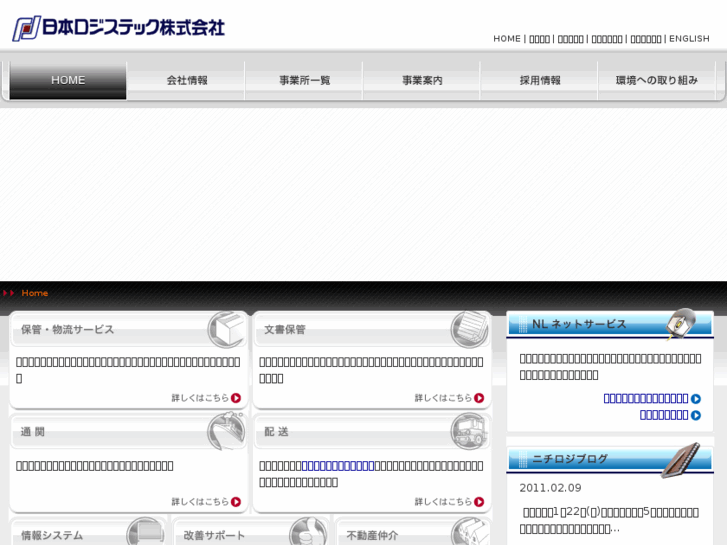Open the 会社情報 navigation tab
727x545 pixels.
[187, 80]
